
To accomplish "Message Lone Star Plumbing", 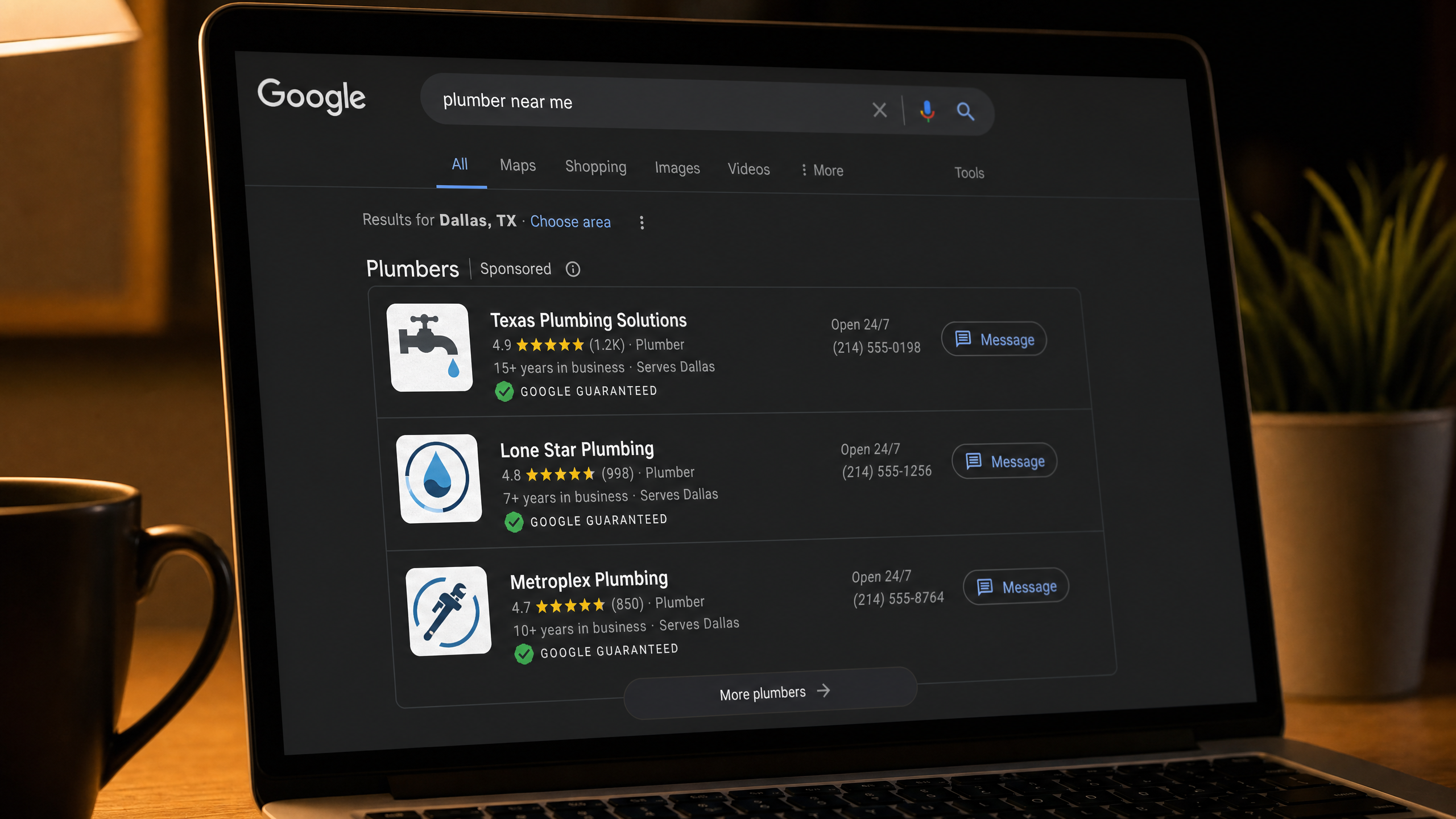I will pos(1004,461).
